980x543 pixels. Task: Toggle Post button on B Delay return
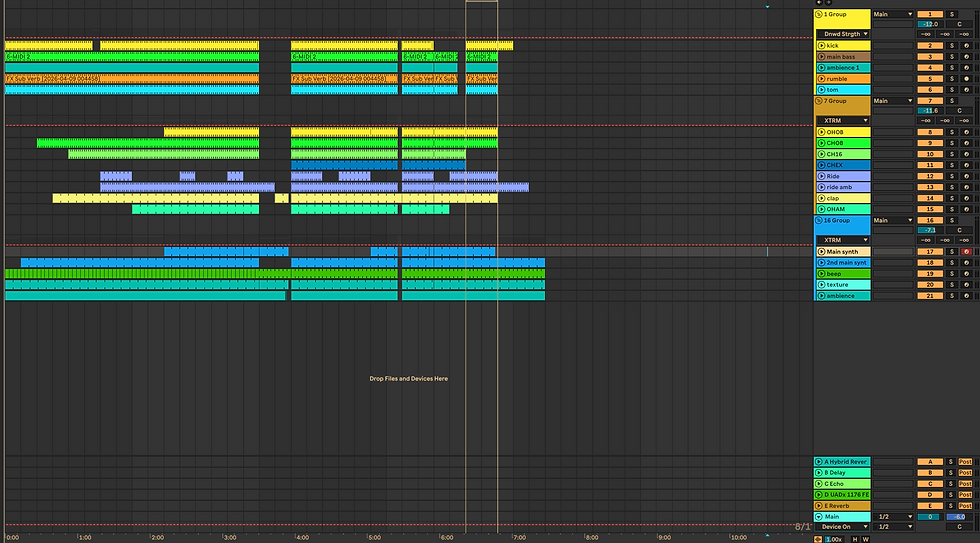[x=966, y=473]
